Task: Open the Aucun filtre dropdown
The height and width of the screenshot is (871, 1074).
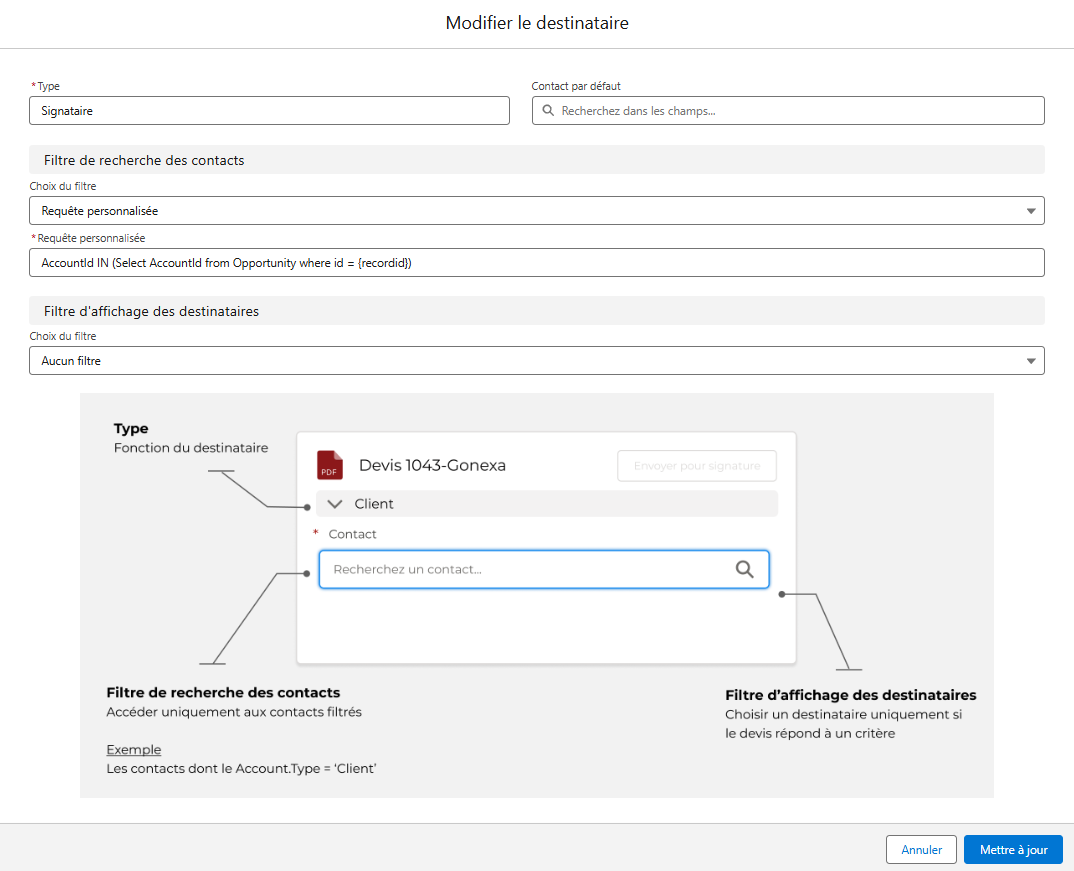Action: click(x=536, y=361)
